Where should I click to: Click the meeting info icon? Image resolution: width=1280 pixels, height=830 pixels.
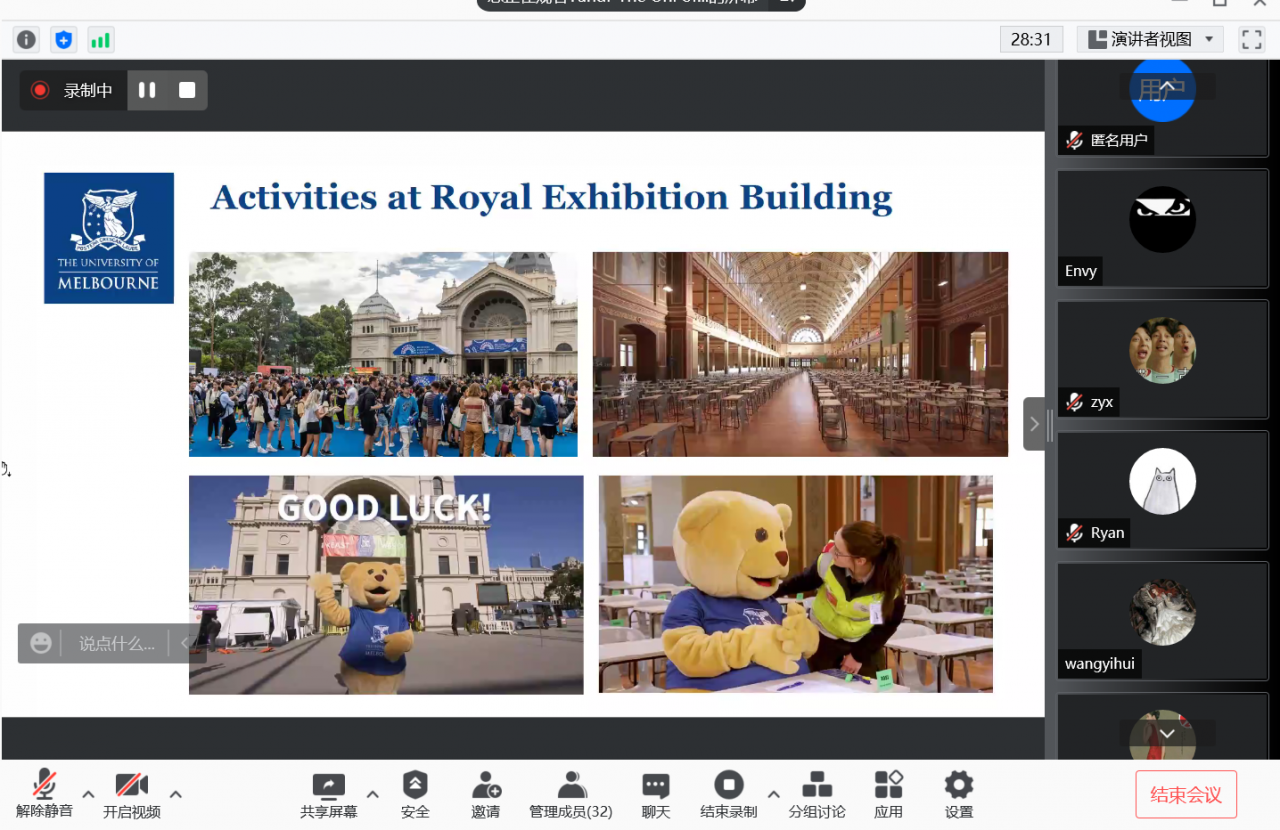point(27,40)
